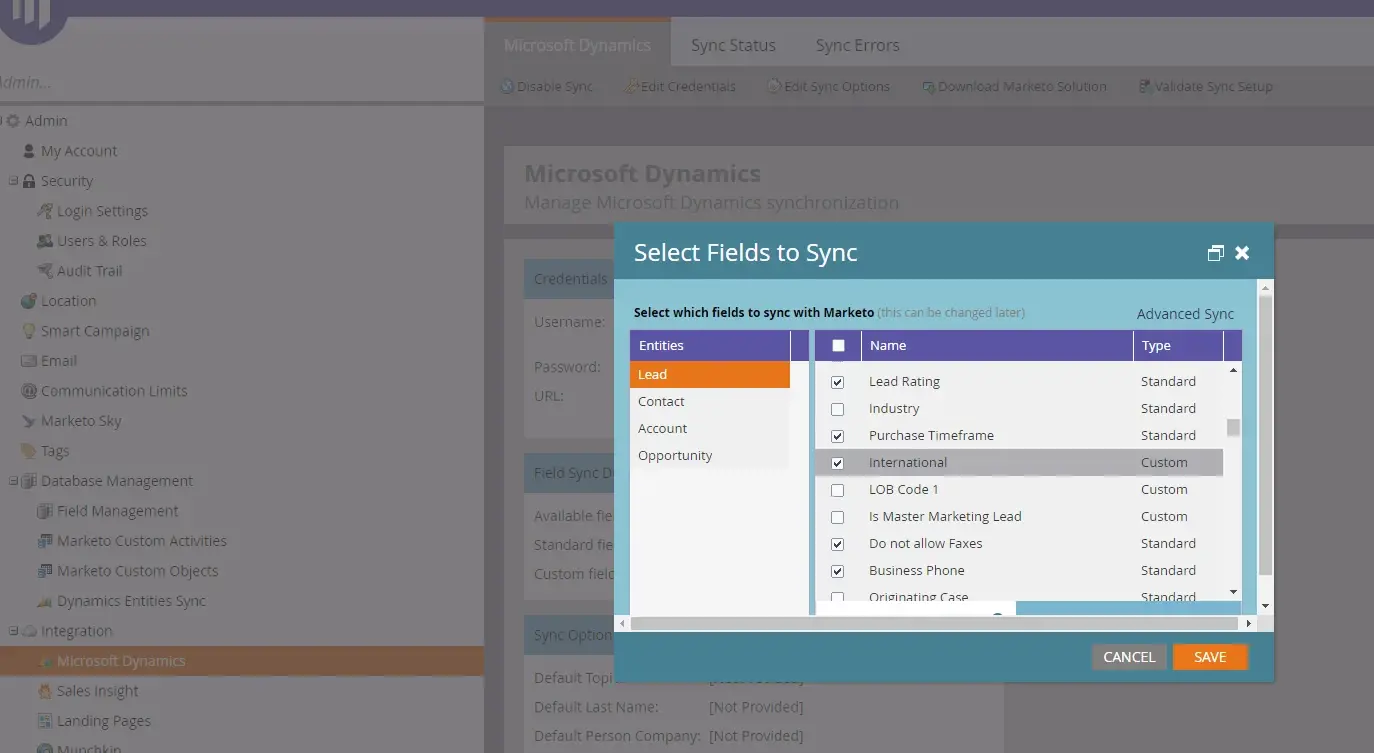This screenshot has width=1374, height=753.
Task: Click the Download Marketo Solution icon
Action: 928,87
